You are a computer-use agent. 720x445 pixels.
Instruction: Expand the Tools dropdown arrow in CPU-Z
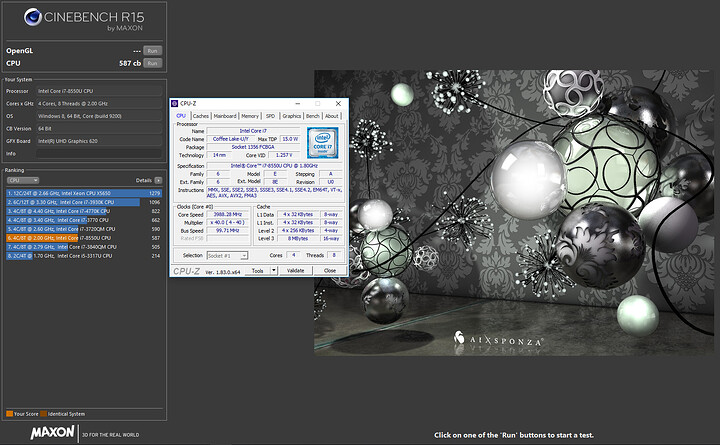274,270
